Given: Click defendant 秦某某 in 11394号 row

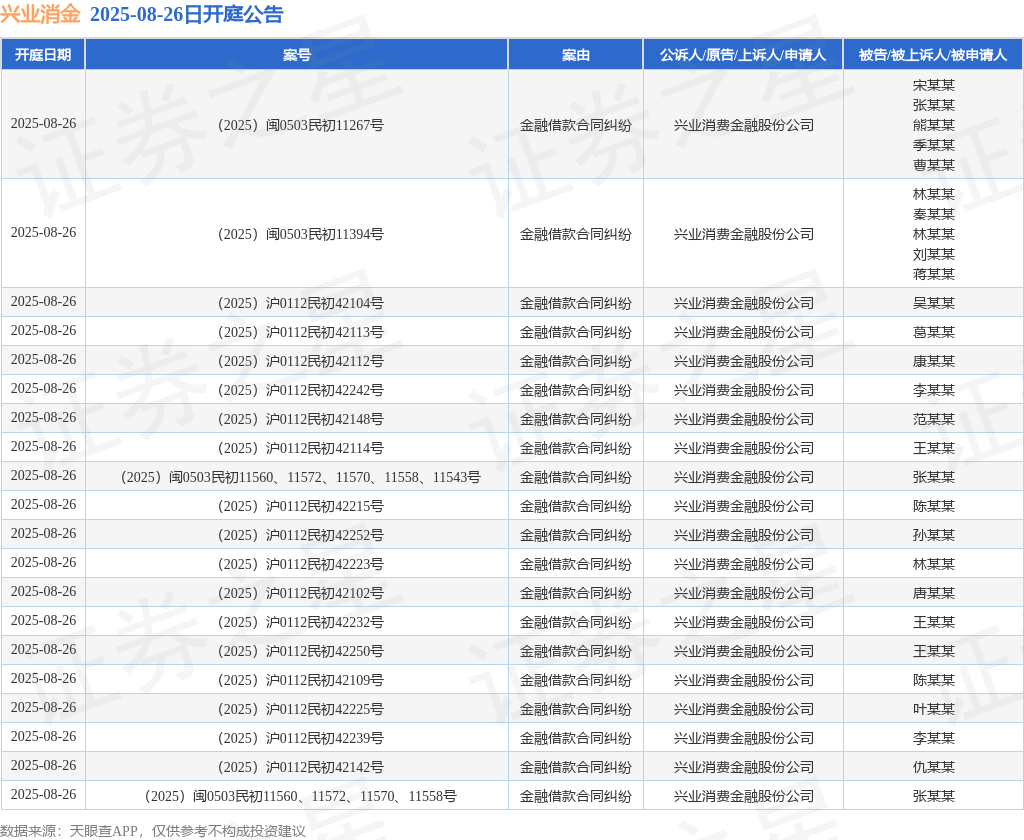Looking at the screenshot, I should tap(933, 214).
